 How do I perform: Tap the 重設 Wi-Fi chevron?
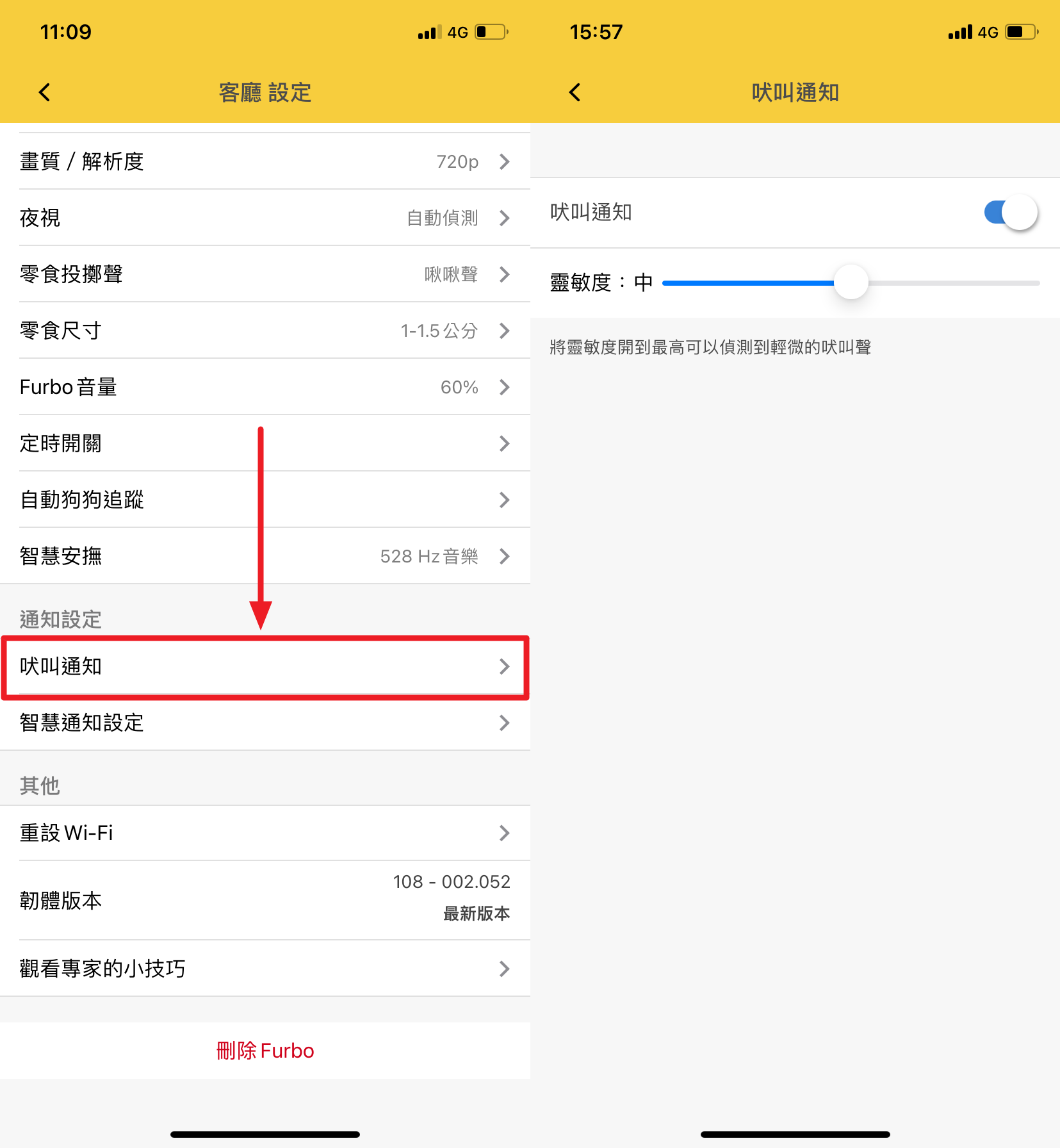point(505,833)
